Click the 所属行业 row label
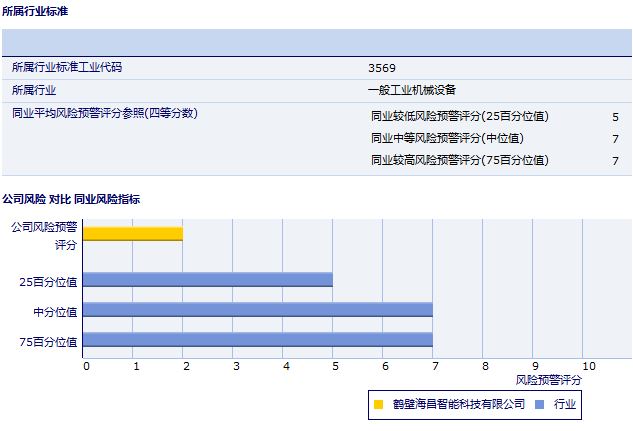This screenshot has width=633, height=431. coord(34,90)
